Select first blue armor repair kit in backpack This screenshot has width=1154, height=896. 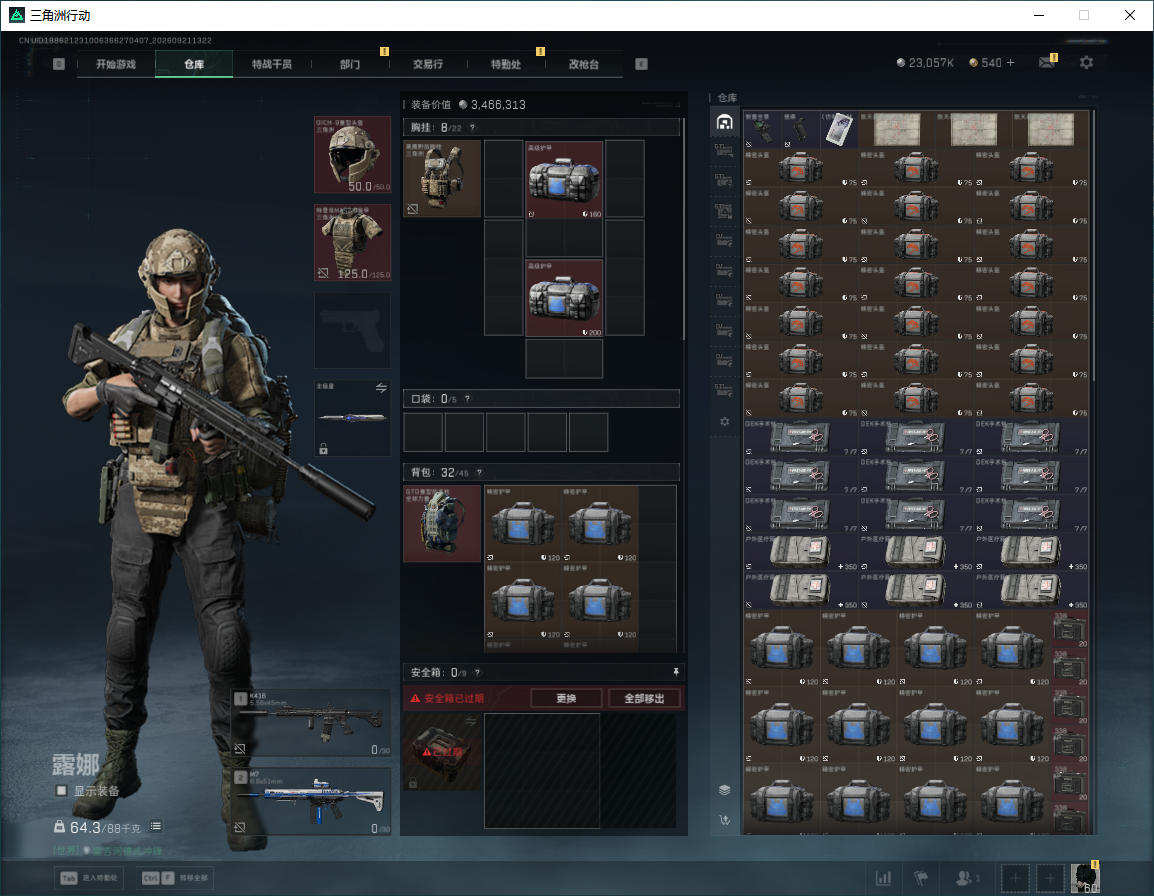pos(523,523)
